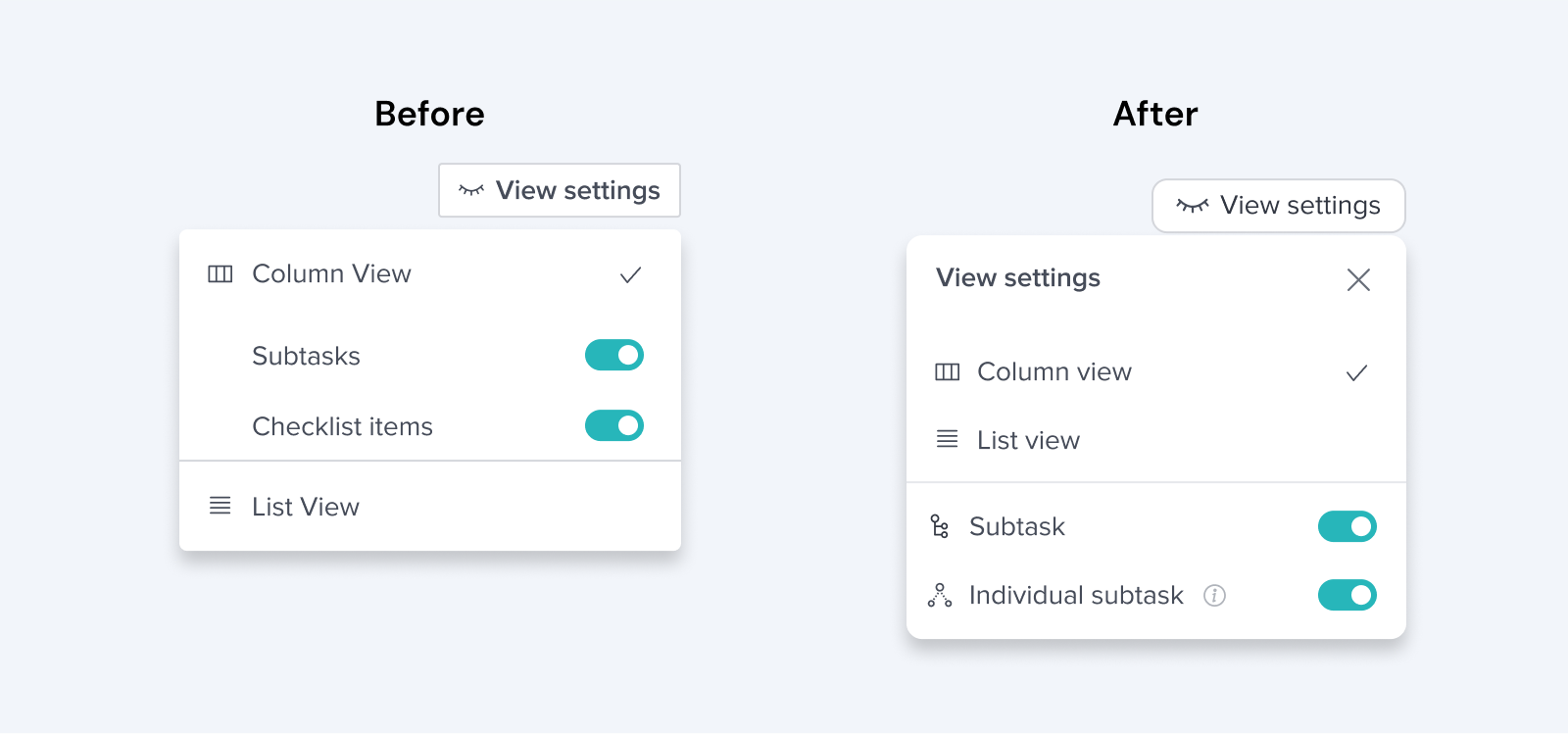Open the info tooltip icon beside Individual subtask
1568x734 pixels.
[x=1215, y=596]
